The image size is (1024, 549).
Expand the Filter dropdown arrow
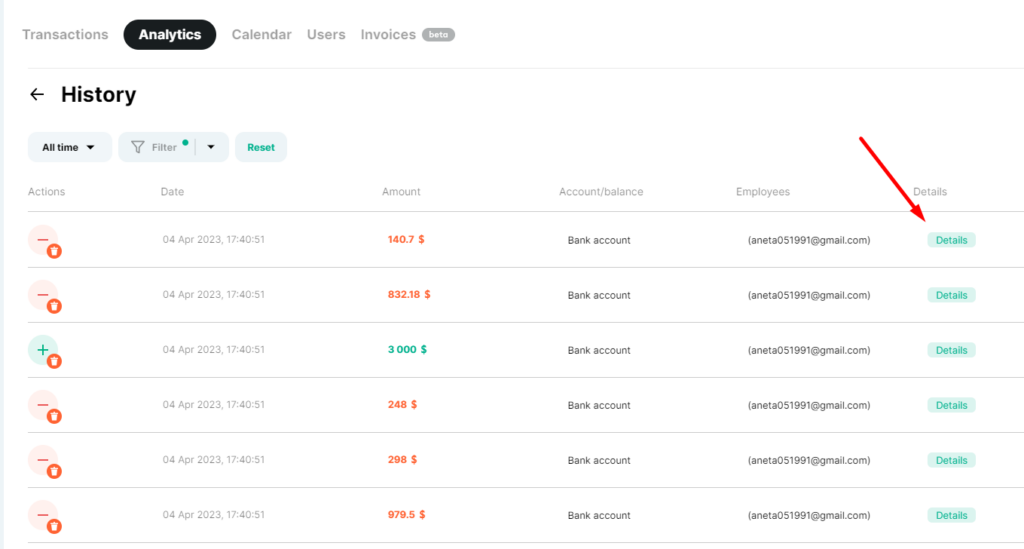pyautogui.click(x=211, y=148)
